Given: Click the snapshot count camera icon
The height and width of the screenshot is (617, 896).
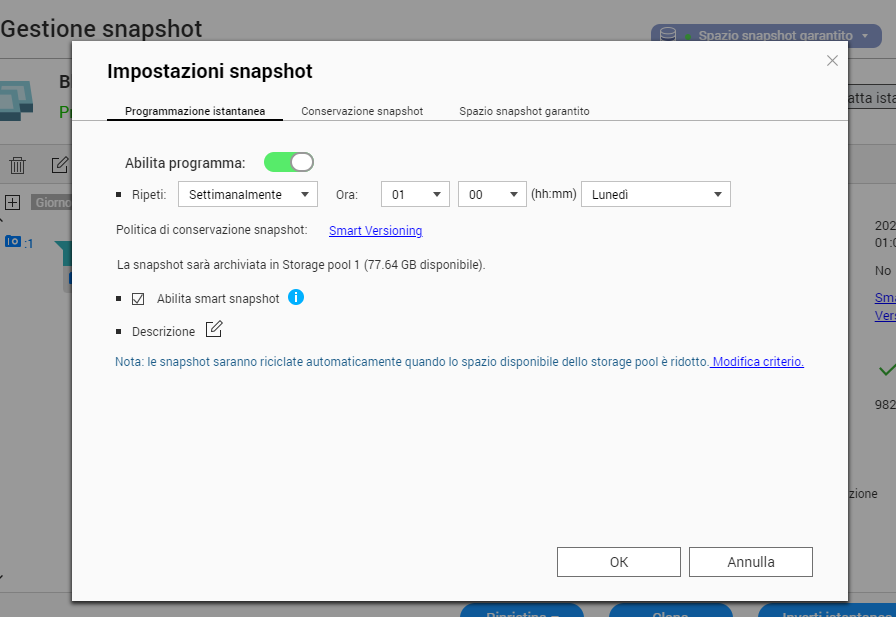Looking at the screenshot, I should tap(13, 241).
